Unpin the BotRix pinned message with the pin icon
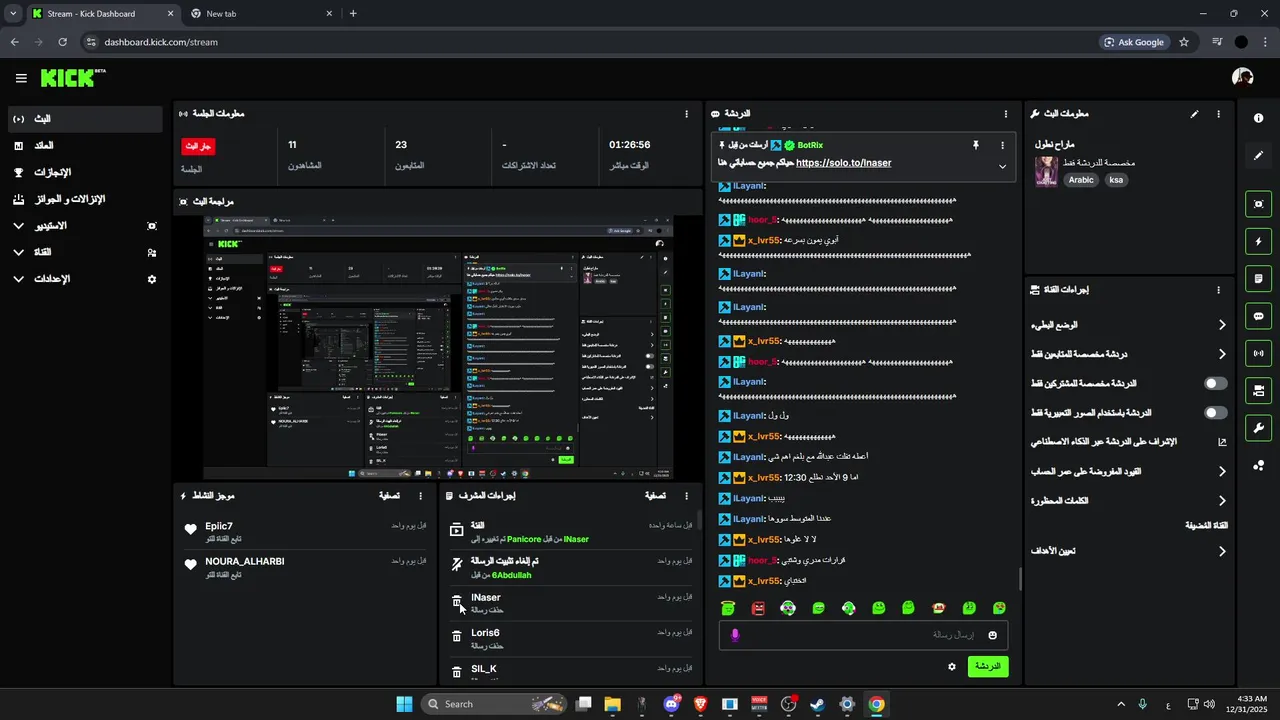This screenshot has height=720, width=1280. click(x=976, y=145)
